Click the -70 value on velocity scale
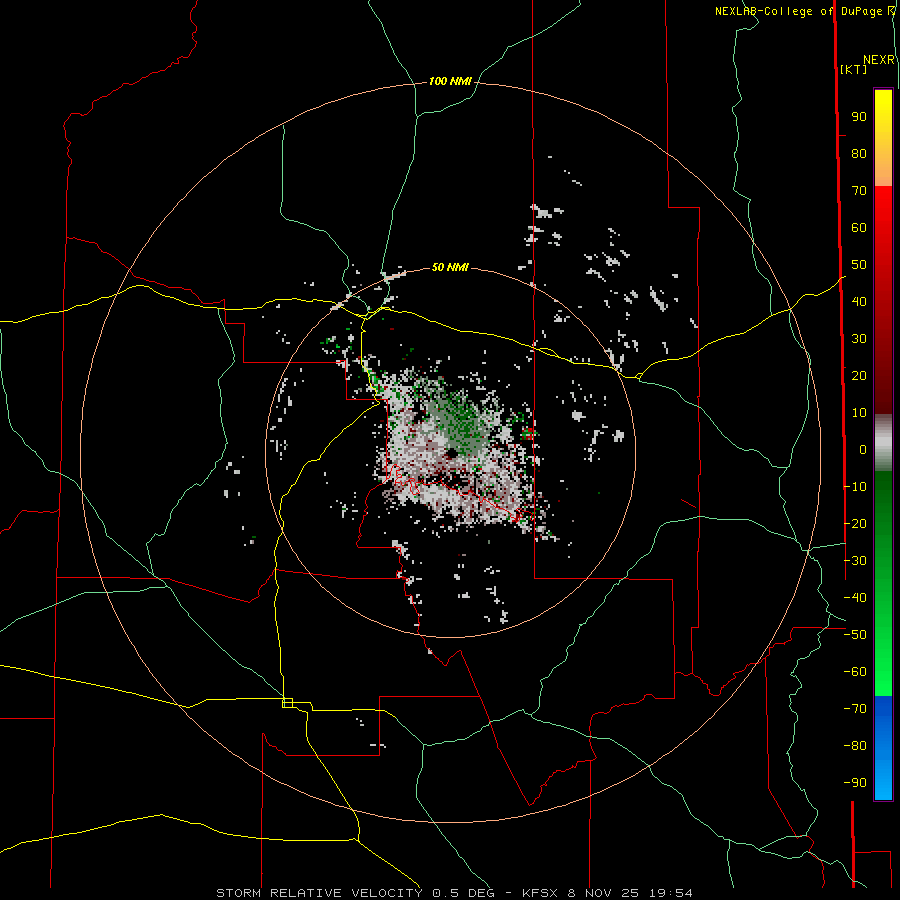This screenshot has height=900, width=900. (855, 709)
